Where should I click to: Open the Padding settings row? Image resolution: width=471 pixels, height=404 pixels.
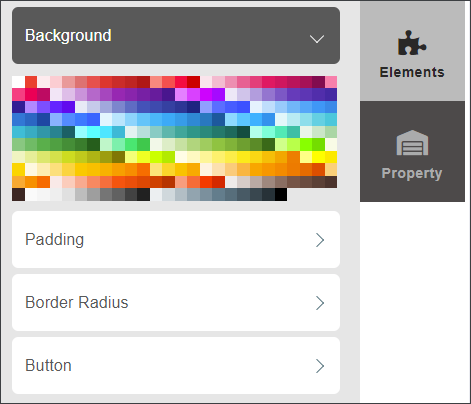[176, 239]
